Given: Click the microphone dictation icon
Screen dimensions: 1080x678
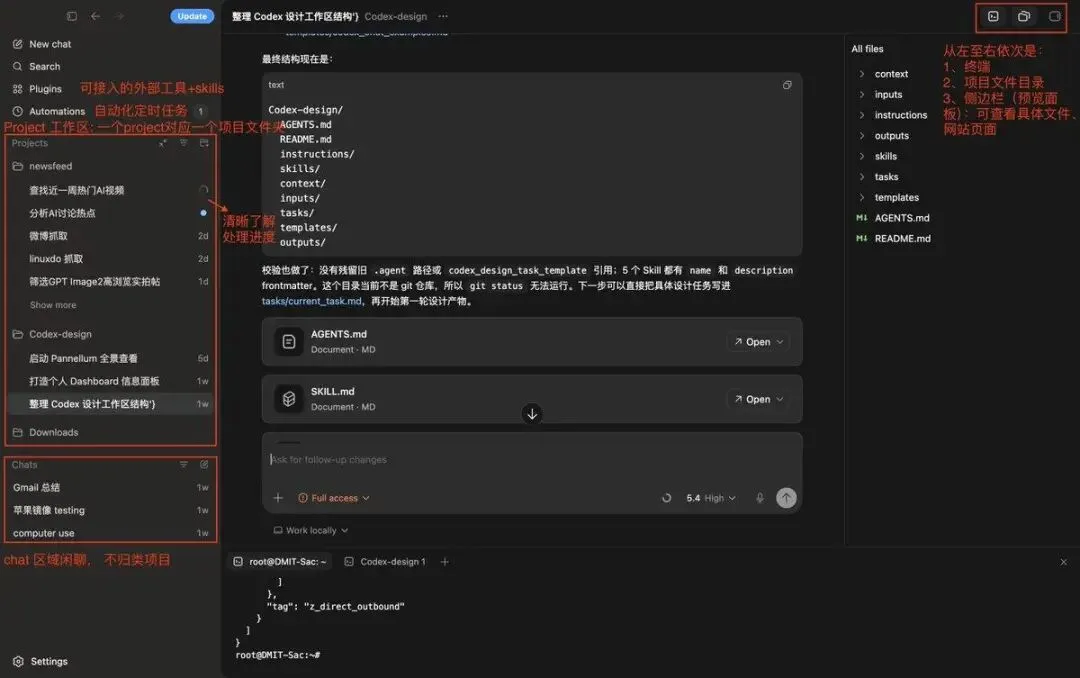Looking at the screenshot, I should 760,497.
